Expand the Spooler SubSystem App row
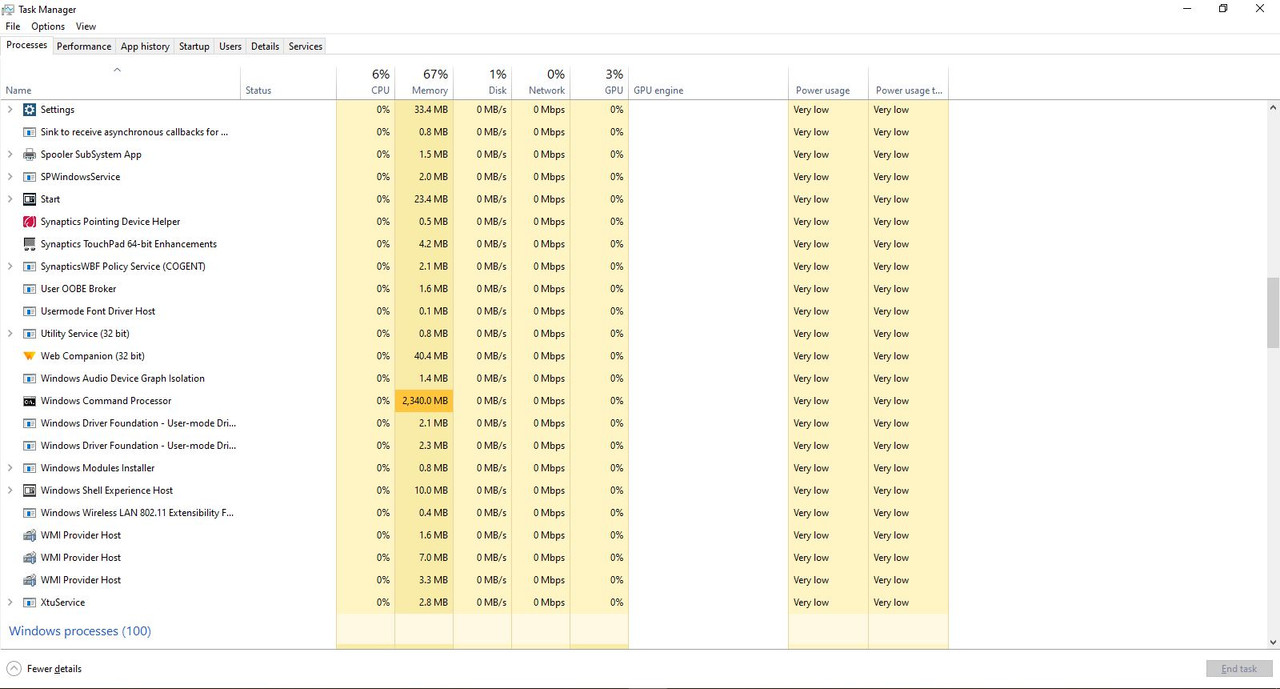Image resolution: width=1280 pixels, height=689 pixels. [10, 155]
